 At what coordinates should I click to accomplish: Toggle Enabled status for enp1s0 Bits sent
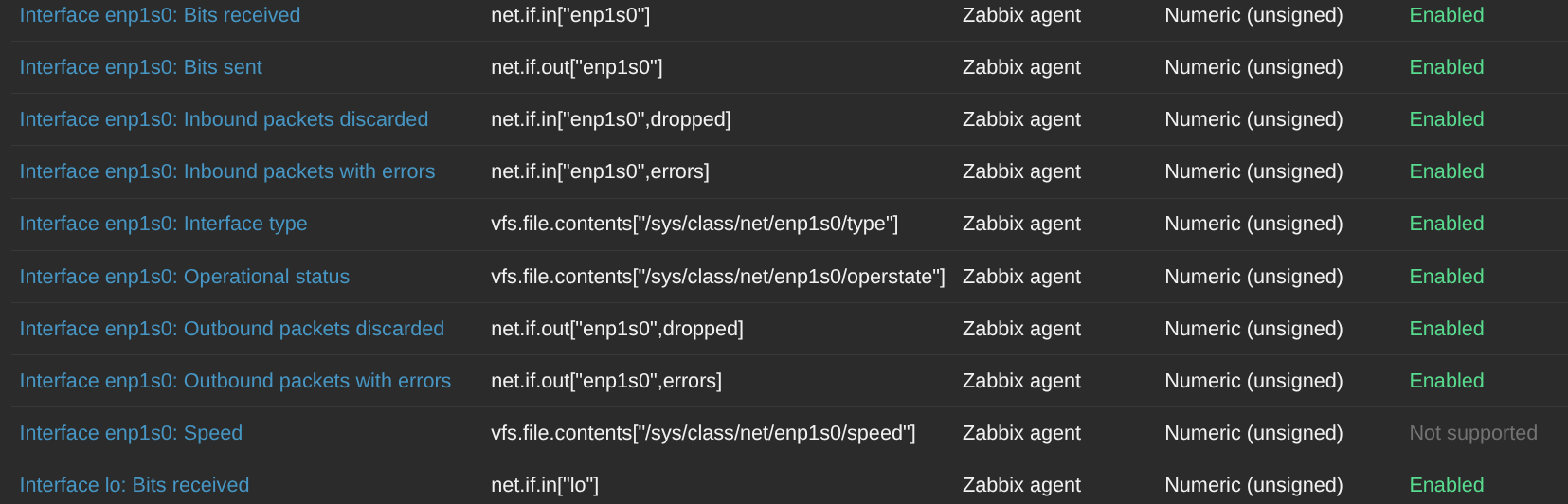(1447, 67)
